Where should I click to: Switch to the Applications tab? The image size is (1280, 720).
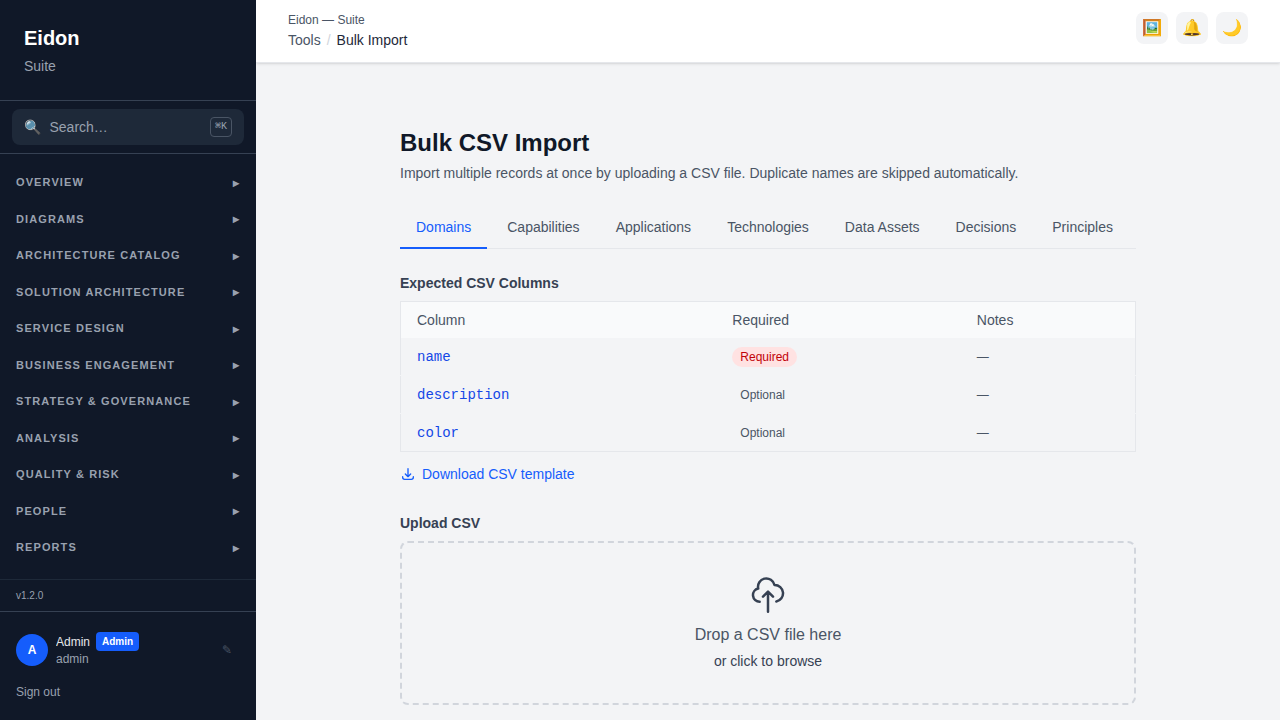click(653, 227)
